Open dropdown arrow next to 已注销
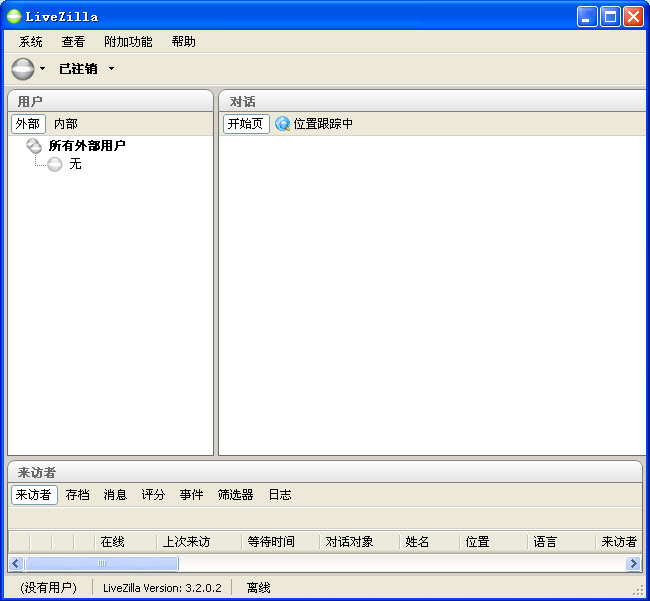 pos(111,68)
